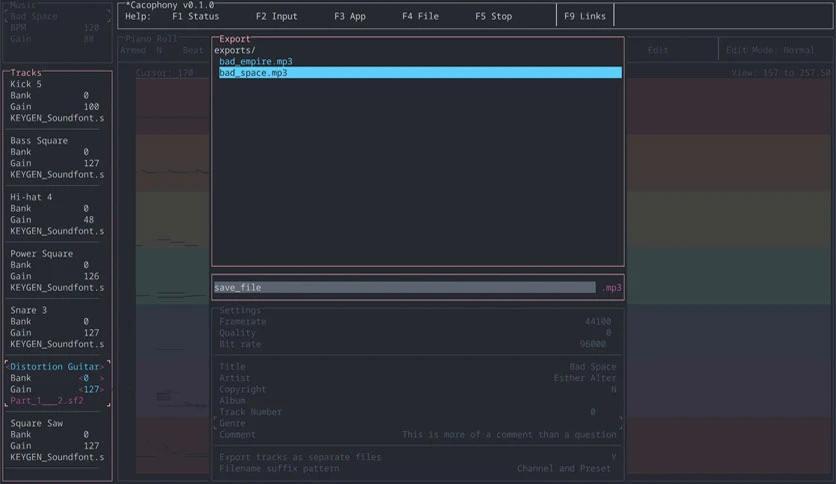Viewport: 836px width, 484px height.
Task: Select F2 Input in the help bar
Action: [276, 17]
